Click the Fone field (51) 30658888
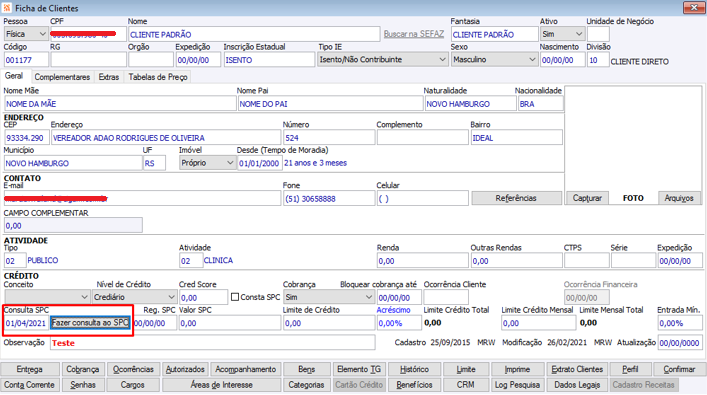 329,198
